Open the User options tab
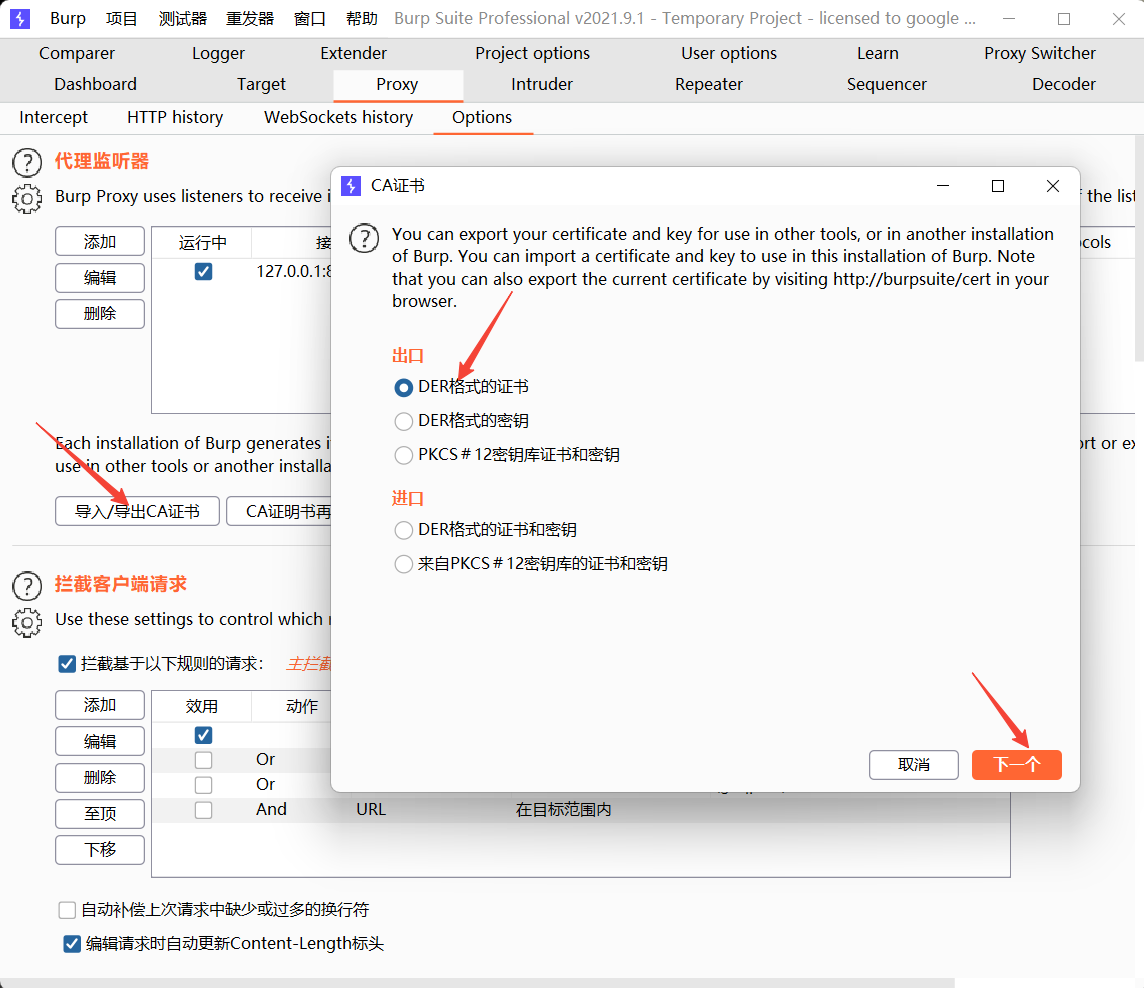The width and height of the screenshot is (1144, 988). [x=729, y=53]
